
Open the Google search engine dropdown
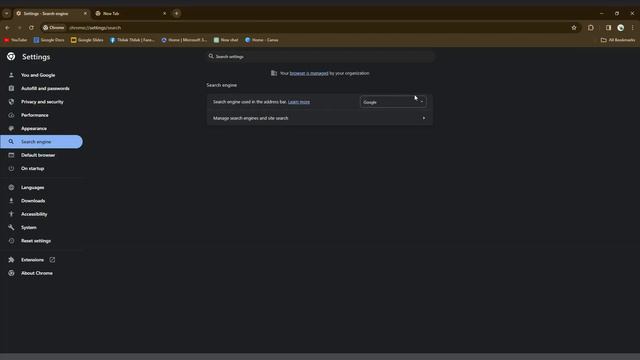[393, 102]
